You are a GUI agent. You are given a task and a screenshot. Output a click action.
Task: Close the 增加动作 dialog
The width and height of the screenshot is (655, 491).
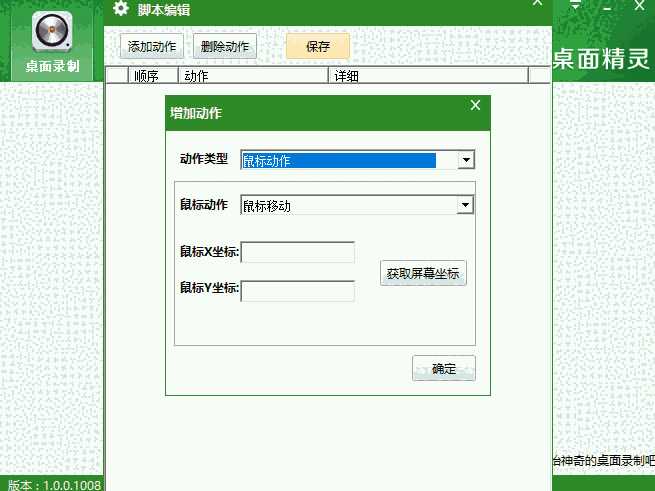(x=475, y=105)
